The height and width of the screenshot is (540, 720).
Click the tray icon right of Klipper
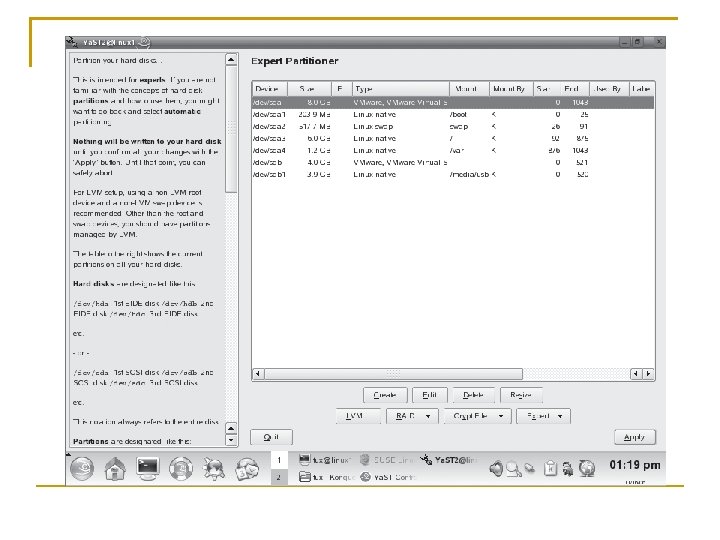click(568, 468)
